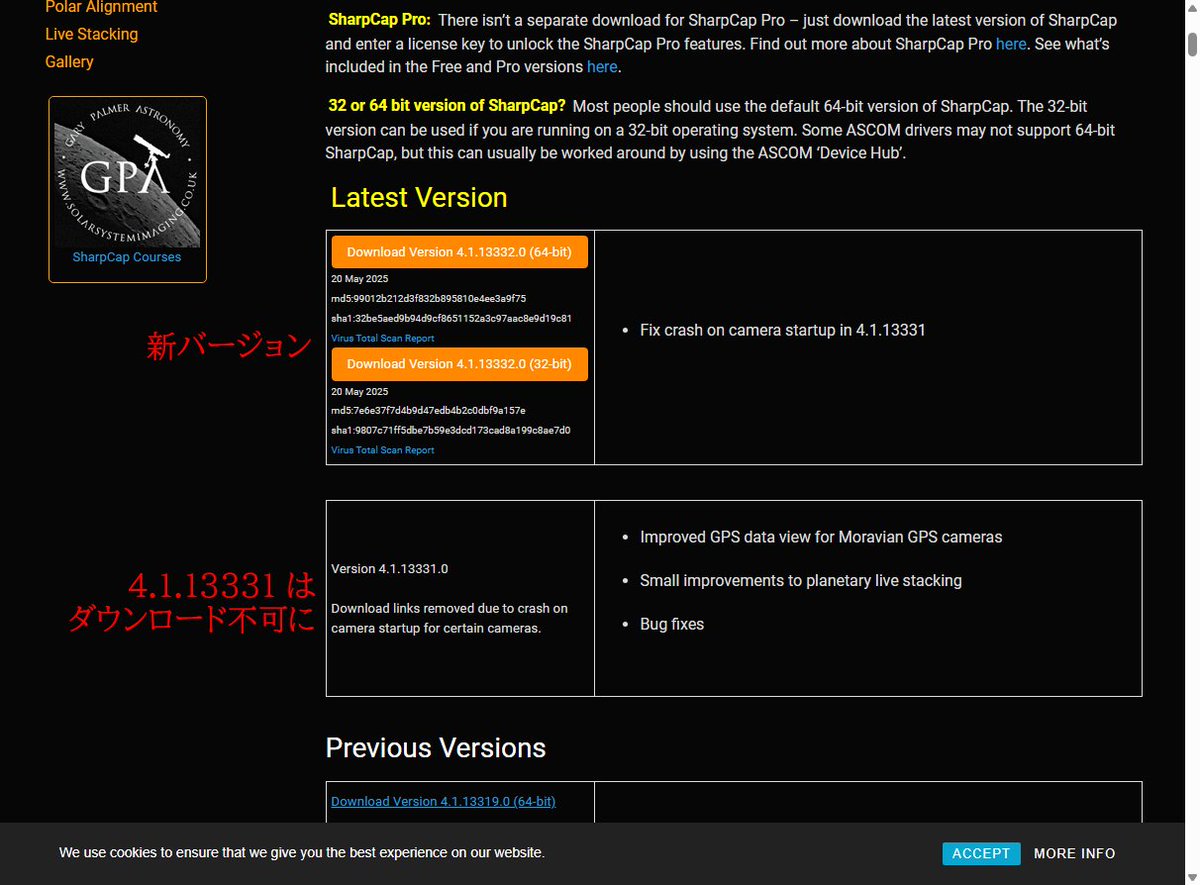Click the Previous Versions section heading
Image resolution: width=1200 pixels, height=885 pixels.
click(435, 747)
